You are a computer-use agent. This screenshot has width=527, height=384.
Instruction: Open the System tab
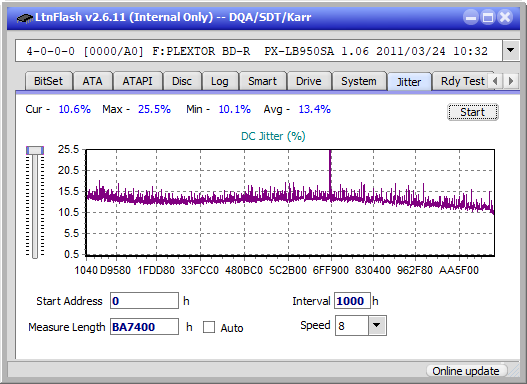click(x=359, y=81)
